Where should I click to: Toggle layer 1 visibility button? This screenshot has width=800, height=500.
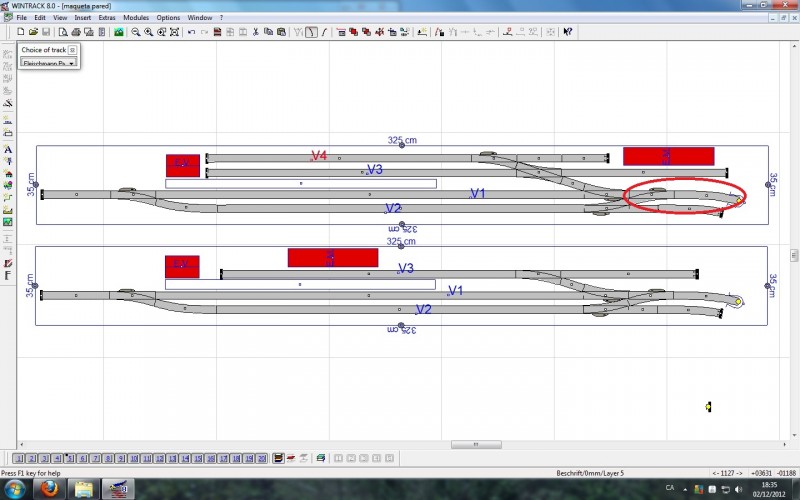[x=18, y=458]
